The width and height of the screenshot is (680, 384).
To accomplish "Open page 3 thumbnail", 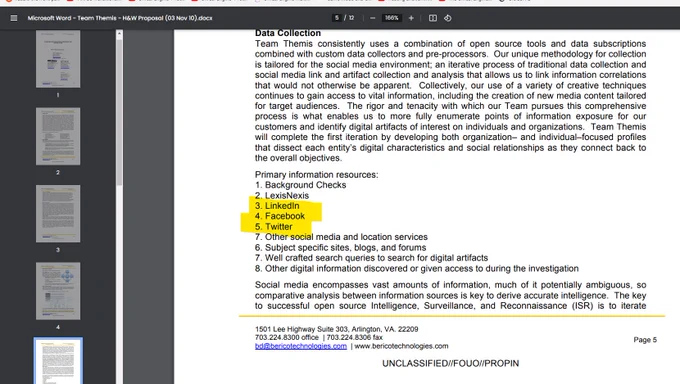I will click(x=58, y=213).
